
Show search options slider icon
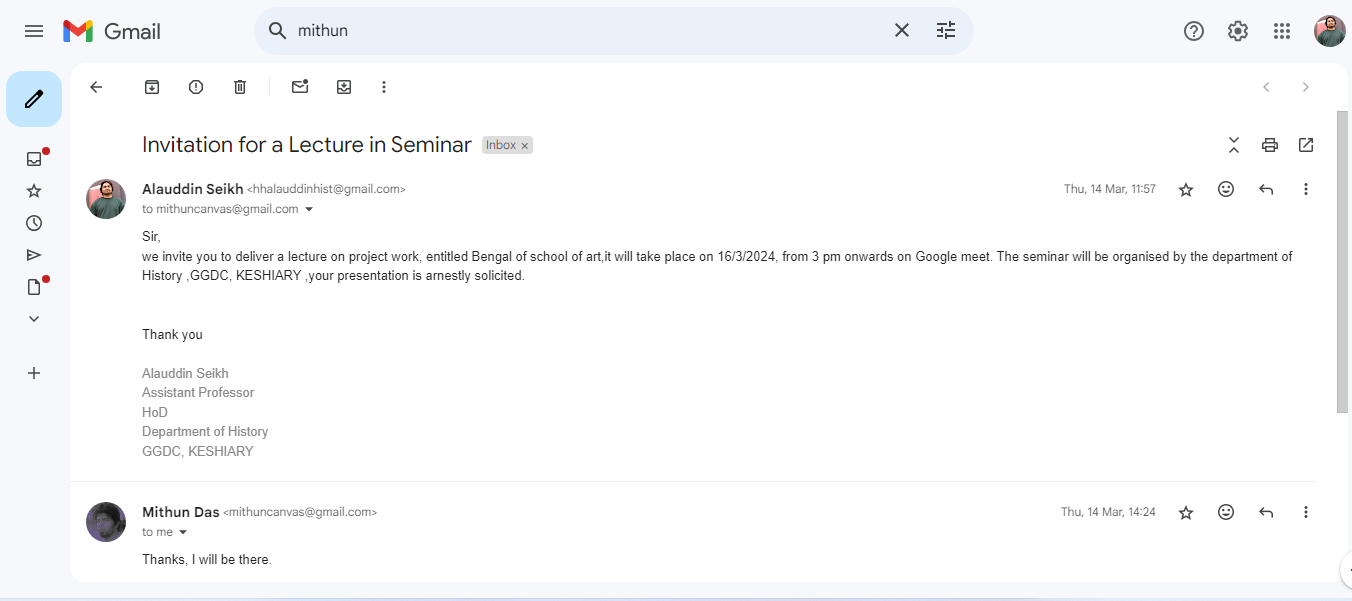coord(946,30)
